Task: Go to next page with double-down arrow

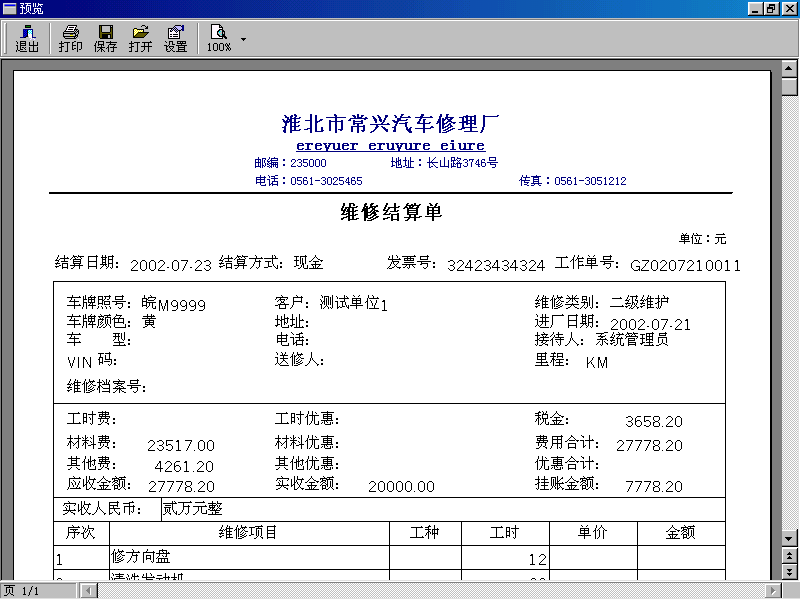Action: (789, 571)
